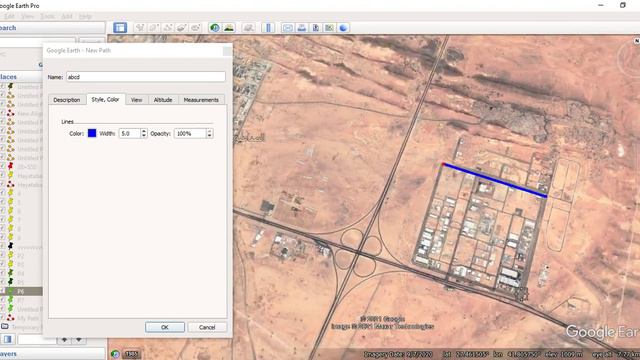640x360 pixels.
Task: Open the Edit menu
Action: pyautogui.click(x=9, y=16)
